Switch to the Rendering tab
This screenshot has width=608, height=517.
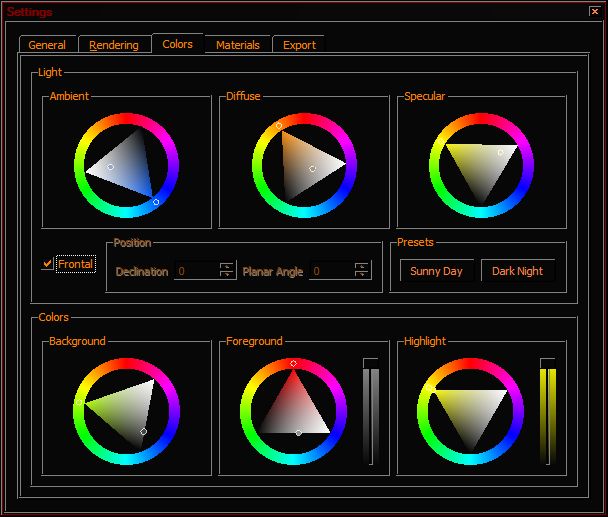114,45
